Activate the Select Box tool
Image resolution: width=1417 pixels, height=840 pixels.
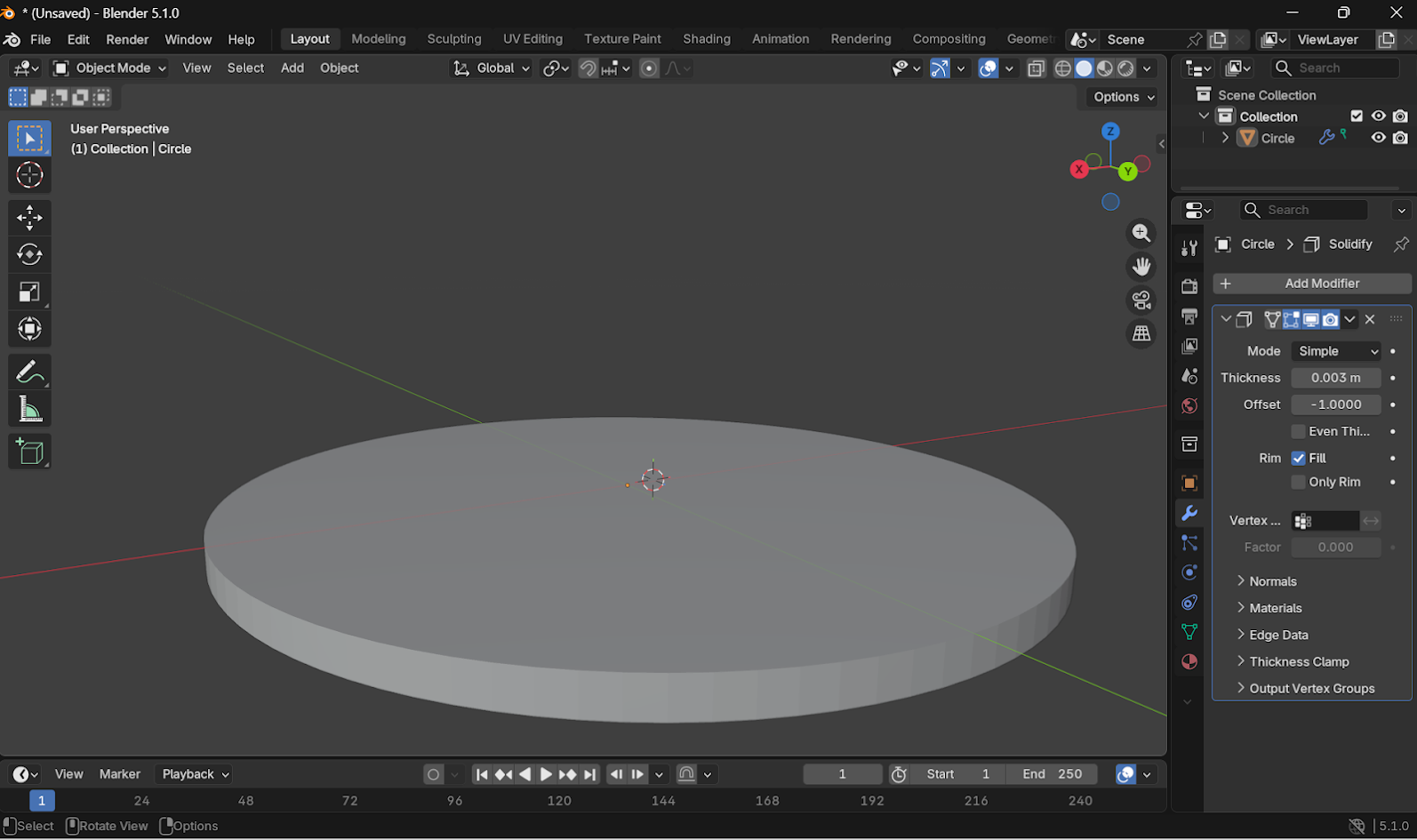pos(29,139)
